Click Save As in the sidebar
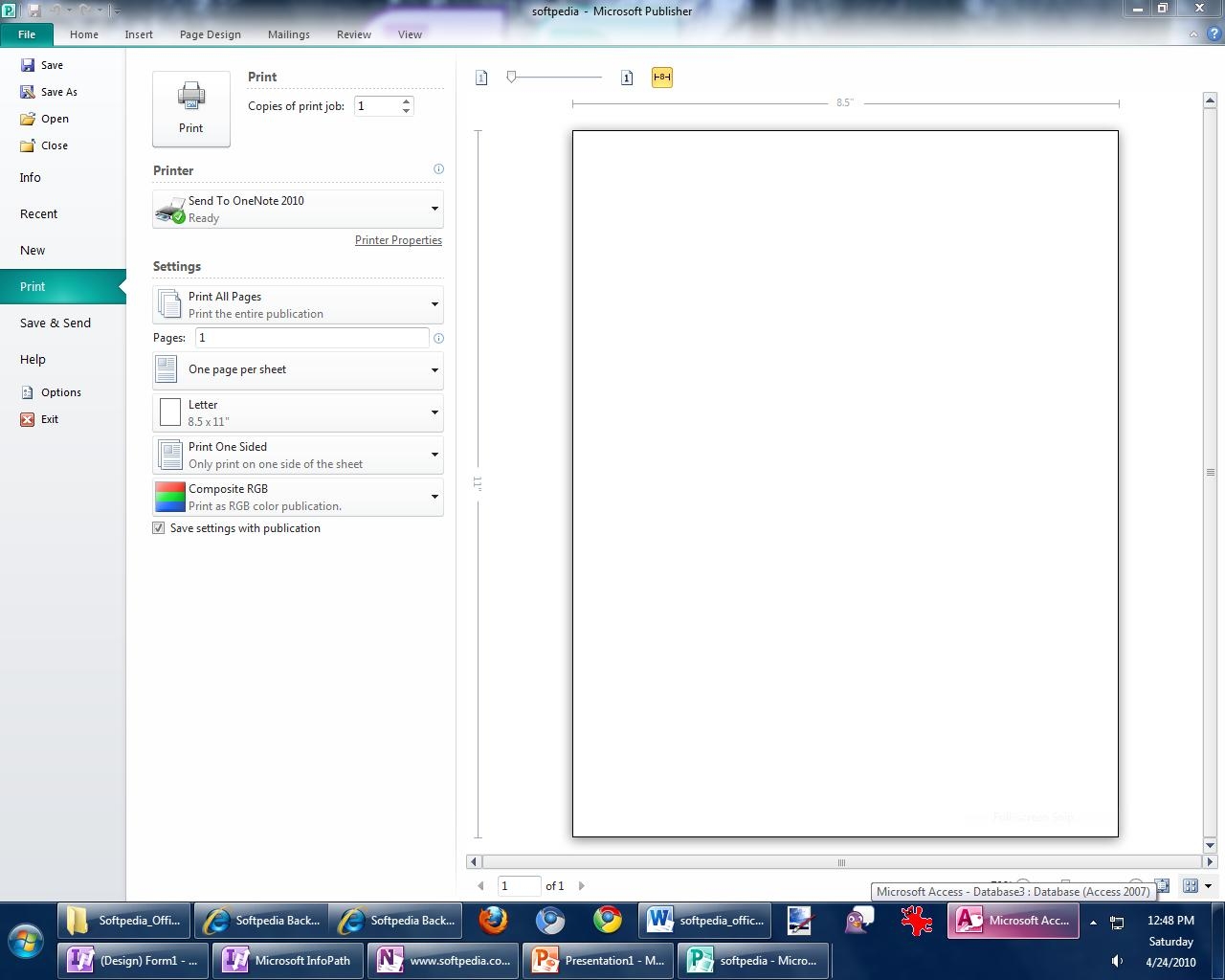The height and width of the screenshot is (980, 1225). pyautogui.click(x=58, y=92)
